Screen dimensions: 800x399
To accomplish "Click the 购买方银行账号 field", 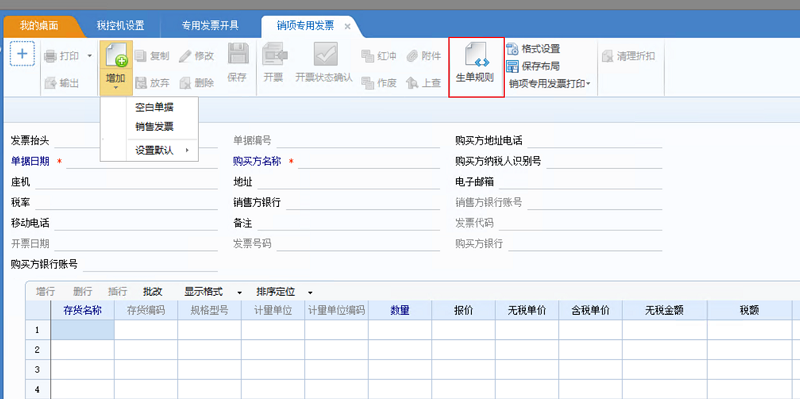I will [150, 265].
